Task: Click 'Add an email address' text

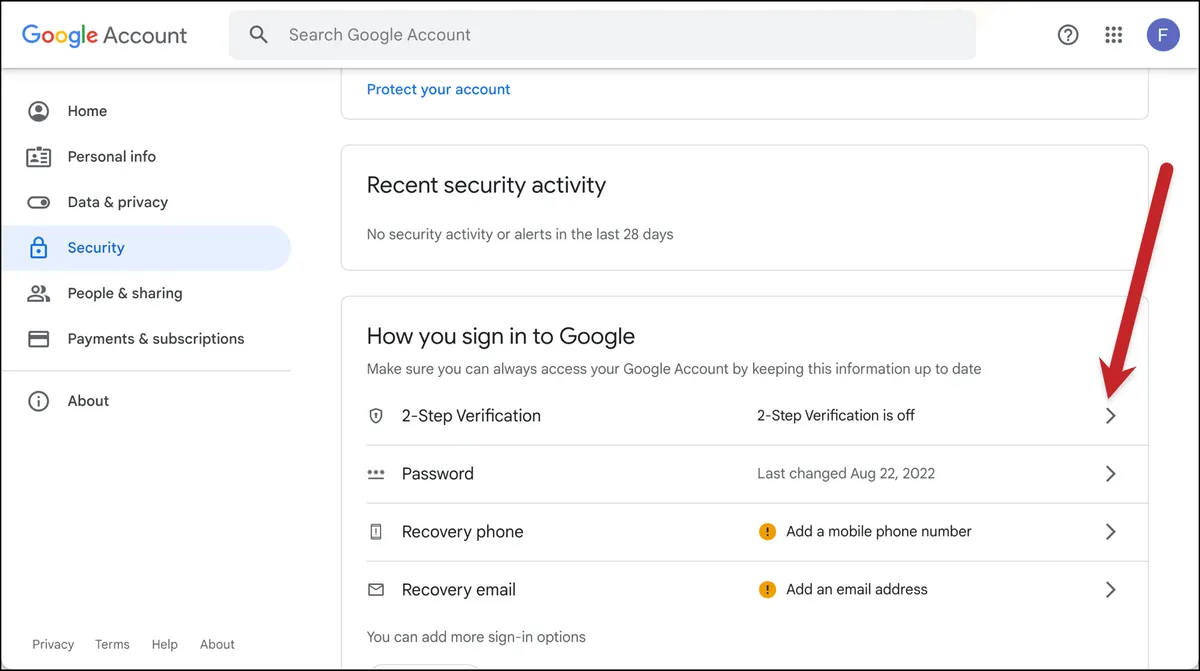Action: coord(857,590)
